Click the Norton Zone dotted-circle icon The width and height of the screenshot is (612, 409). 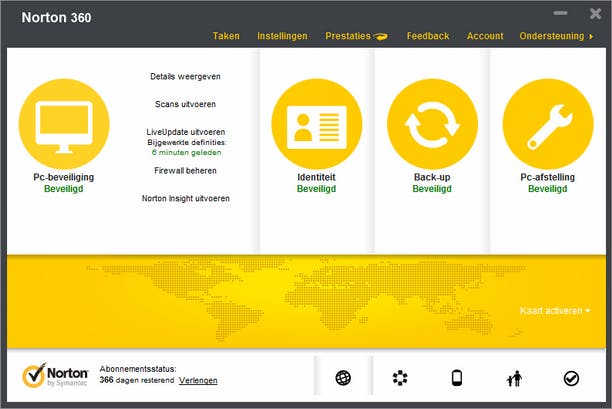tap(400, 378)
